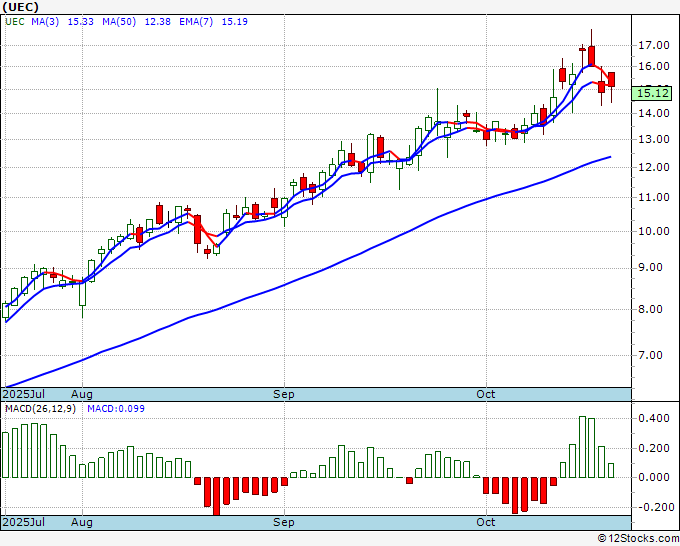Viewport: 680px width, 546px height.
Task: Click the Oct label on price chart axis
Action: (486, 394)
